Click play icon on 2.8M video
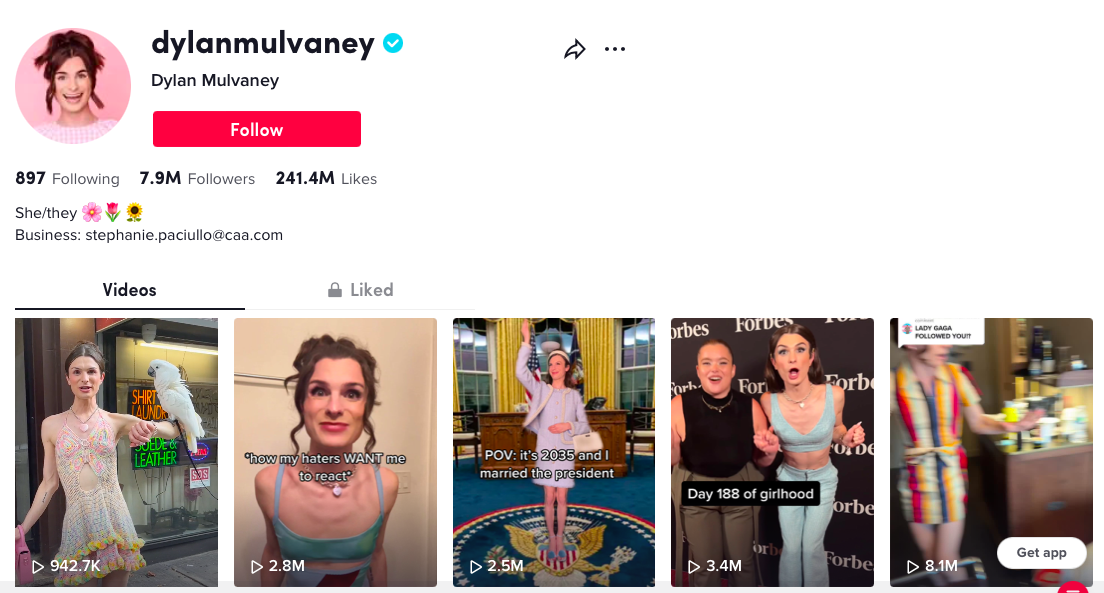This screenshot has width=1104, height=593. tap(257, 566)
